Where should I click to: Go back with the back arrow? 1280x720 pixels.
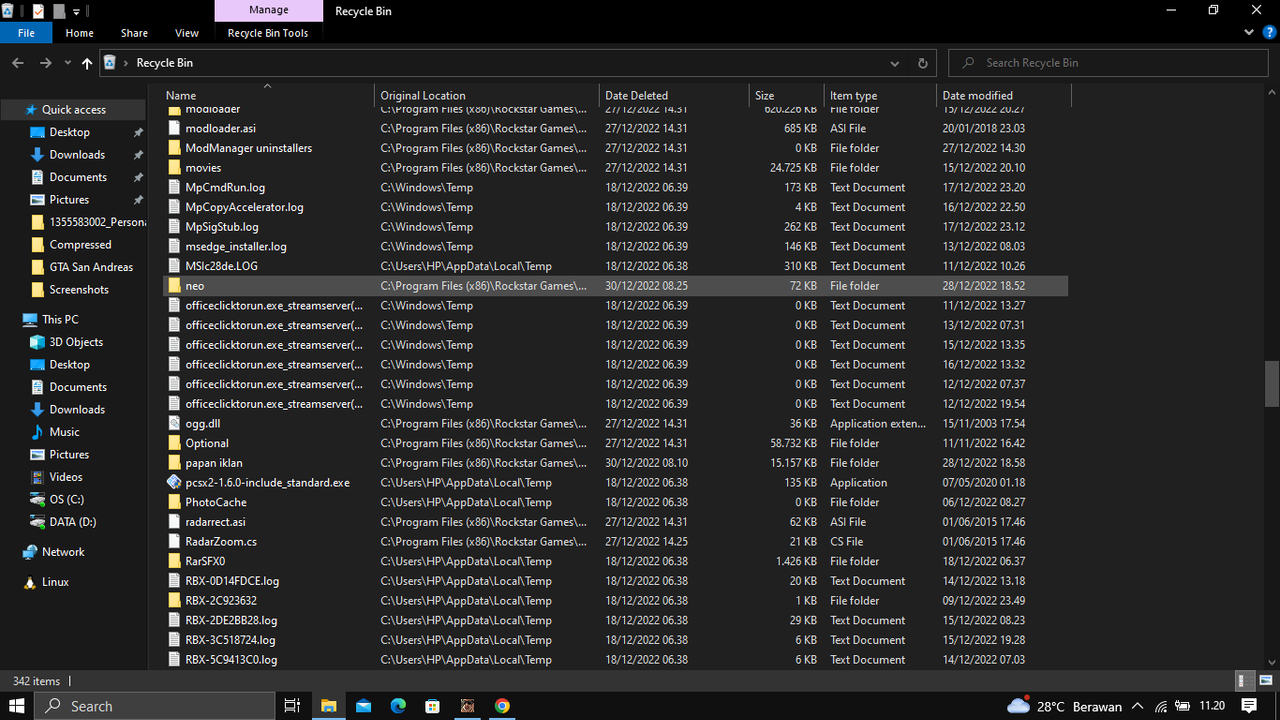coord(17,63)
